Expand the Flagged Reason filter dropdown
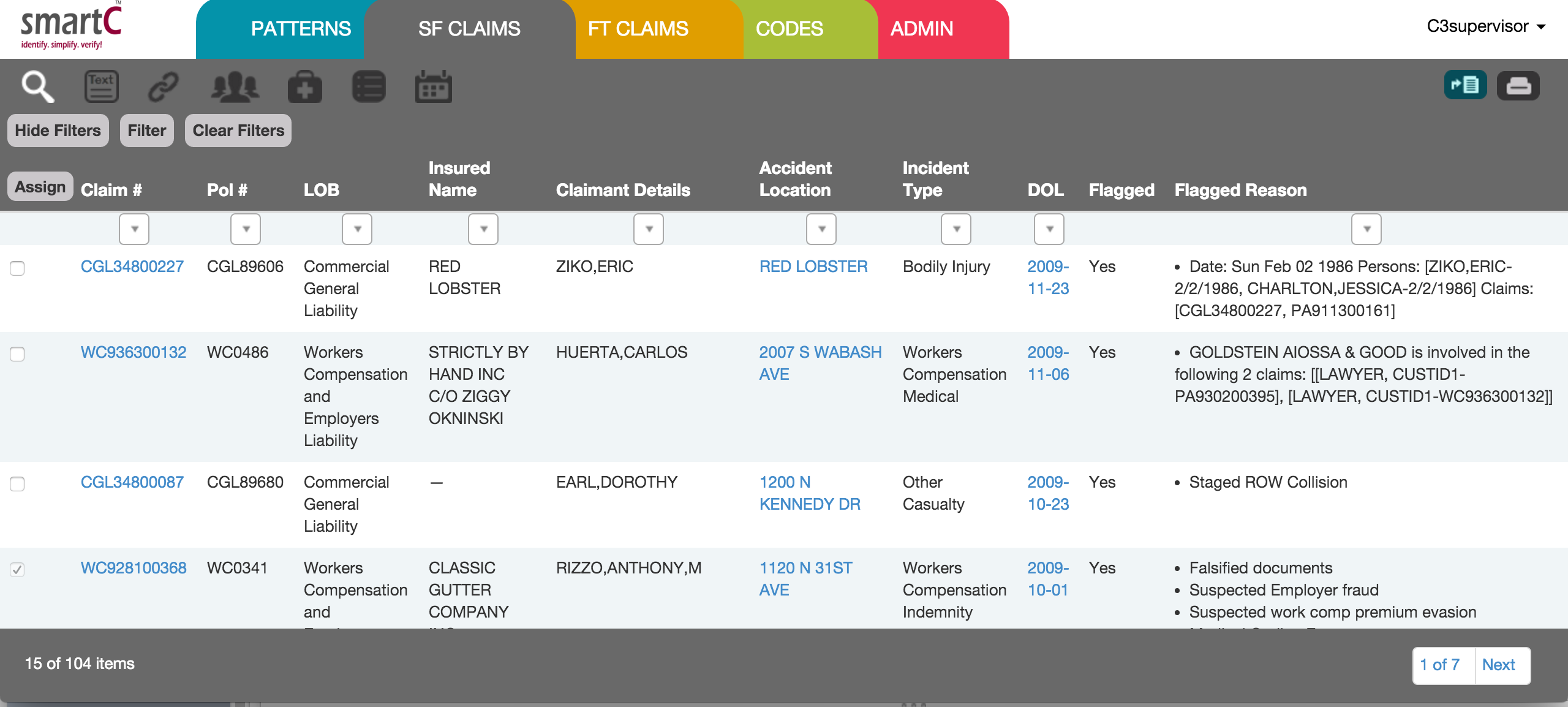The image size is (1568, 707). (x=1366, y=229)
